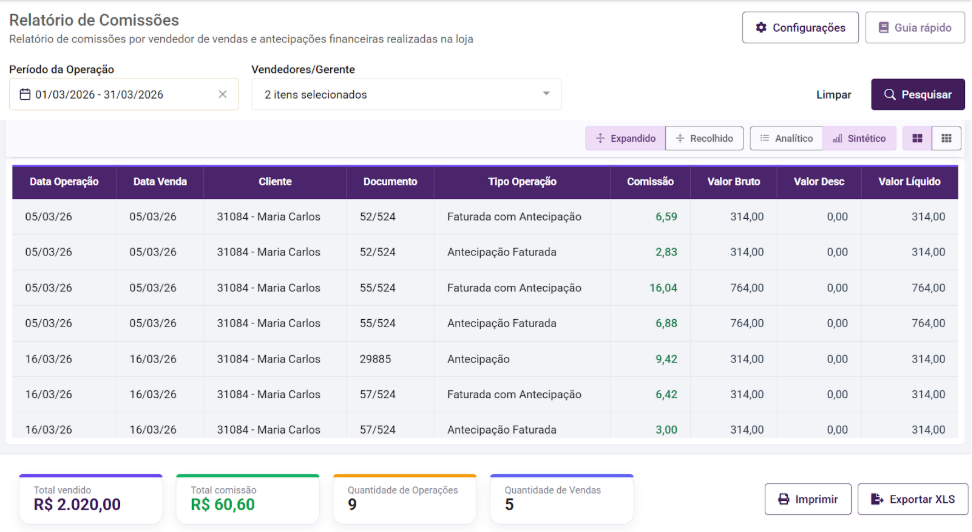Click the gear icon in Configurações

[761, 28]
